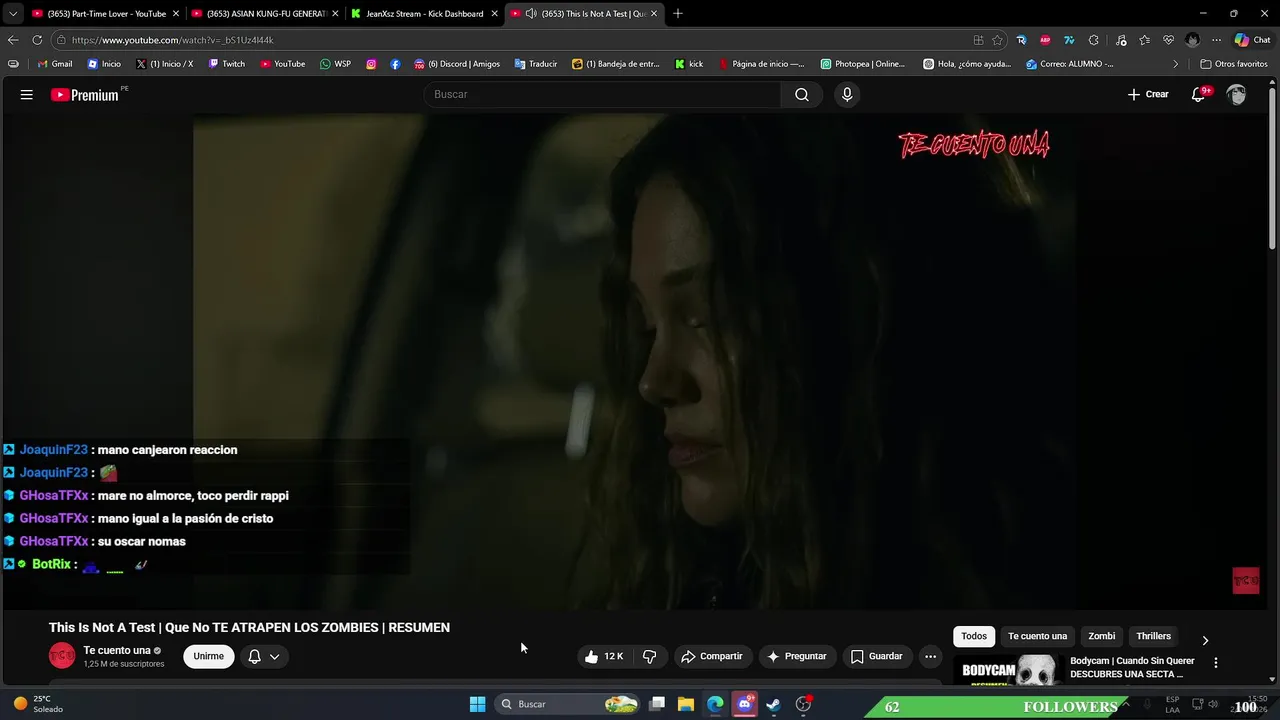Screen dimensions: 1280x720
Task: Open browser tab list dropdown arrow
Action: pyautogui.click(x=13, y=14)
